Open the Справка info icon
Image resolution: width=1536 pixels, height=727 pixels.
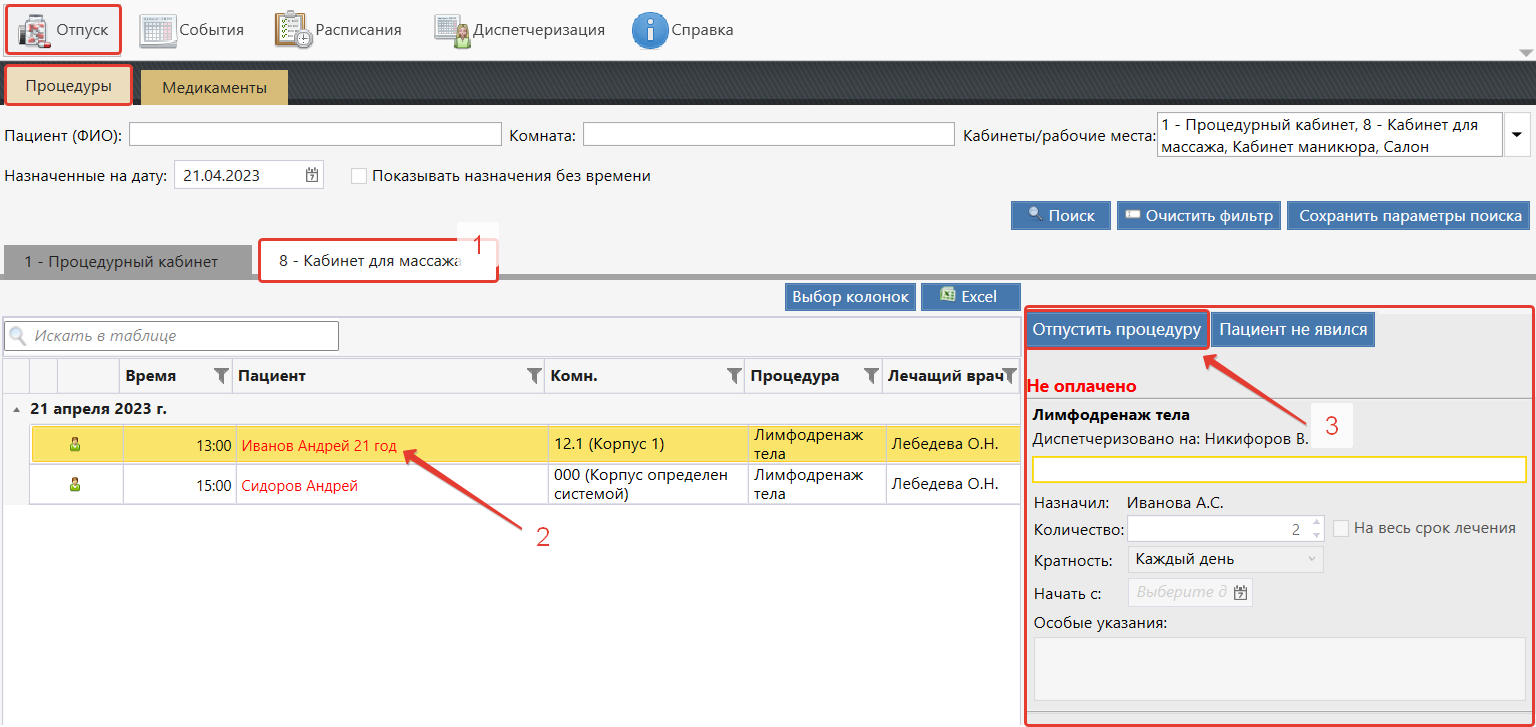(x=649, y=30)
